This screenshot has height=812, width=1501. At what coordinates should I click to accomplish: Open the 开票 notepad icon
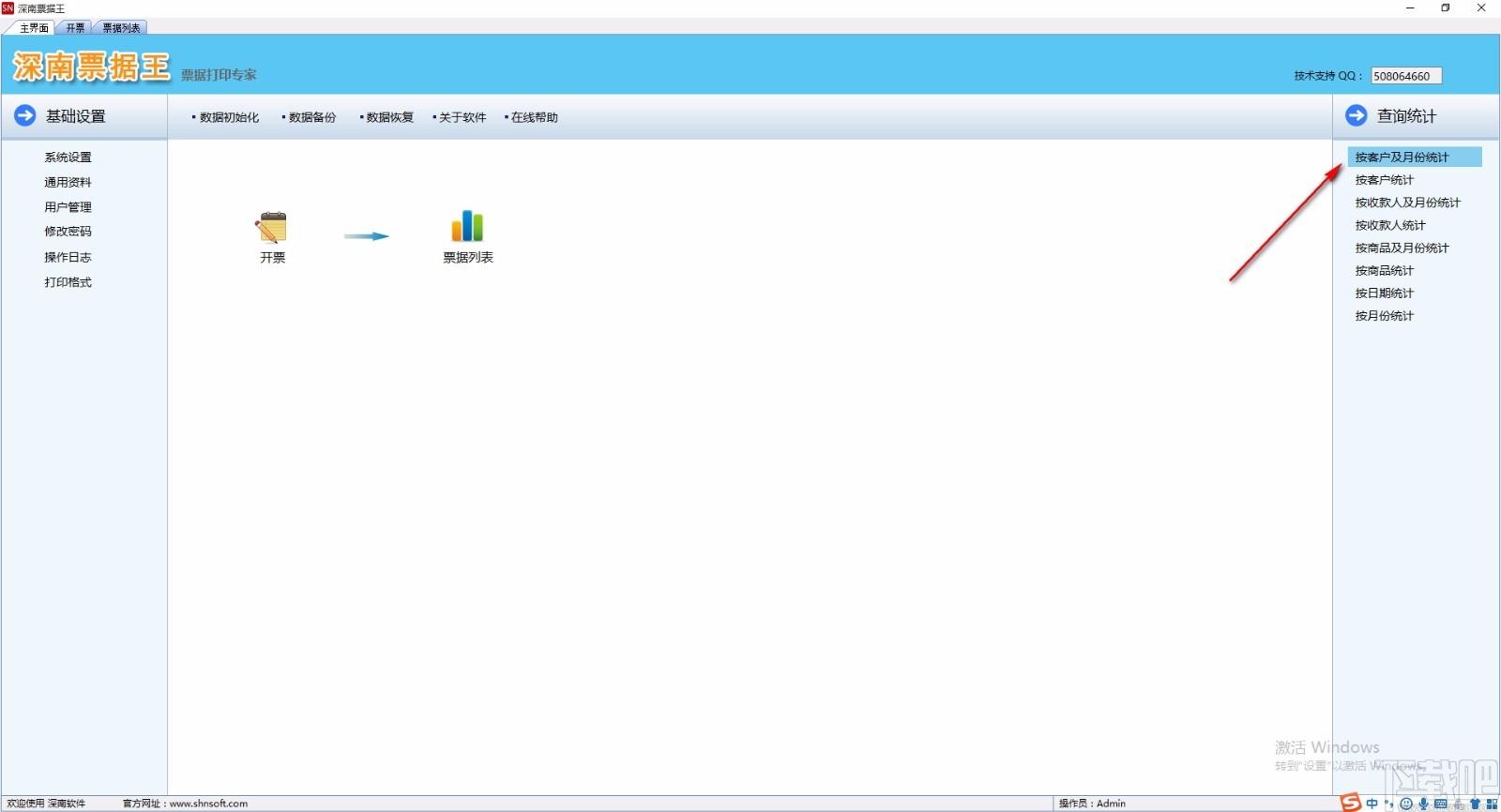[272, 228]
